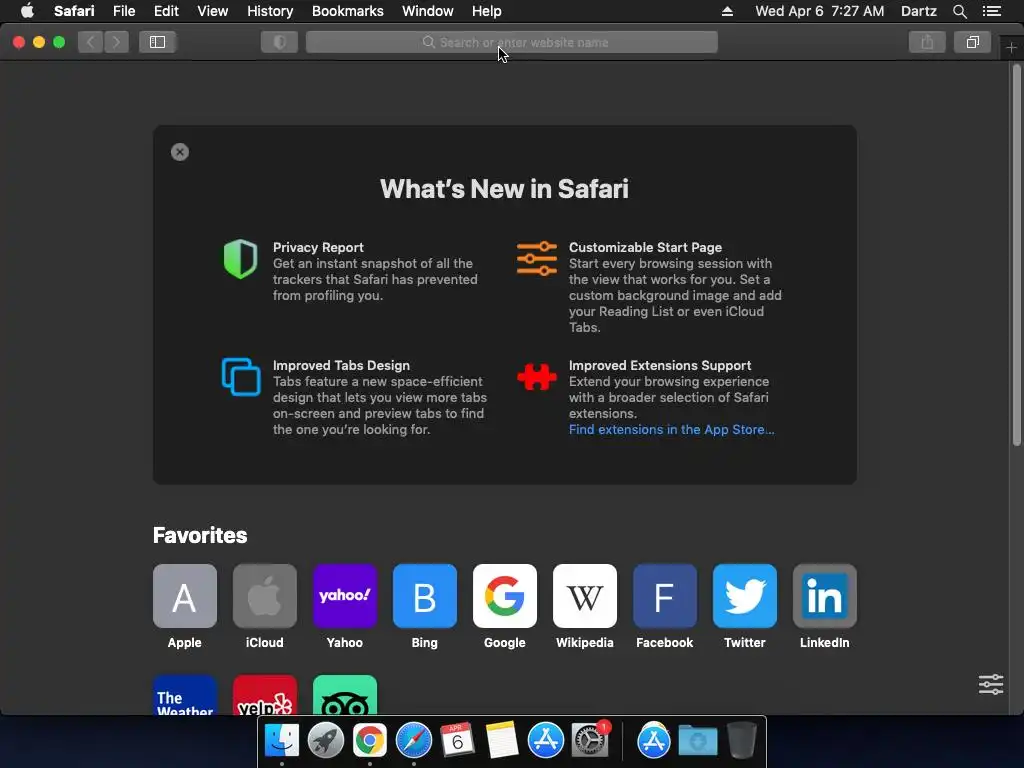The height and width of the screenshot is (768, 1024).
Task: Open the Yahoo favorite tile
Action: pyautogui.click(x=345, y=596)
